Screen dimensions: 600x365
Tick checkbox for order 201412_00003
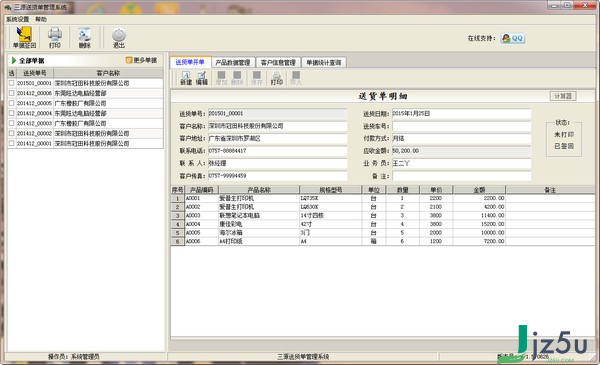11,123
